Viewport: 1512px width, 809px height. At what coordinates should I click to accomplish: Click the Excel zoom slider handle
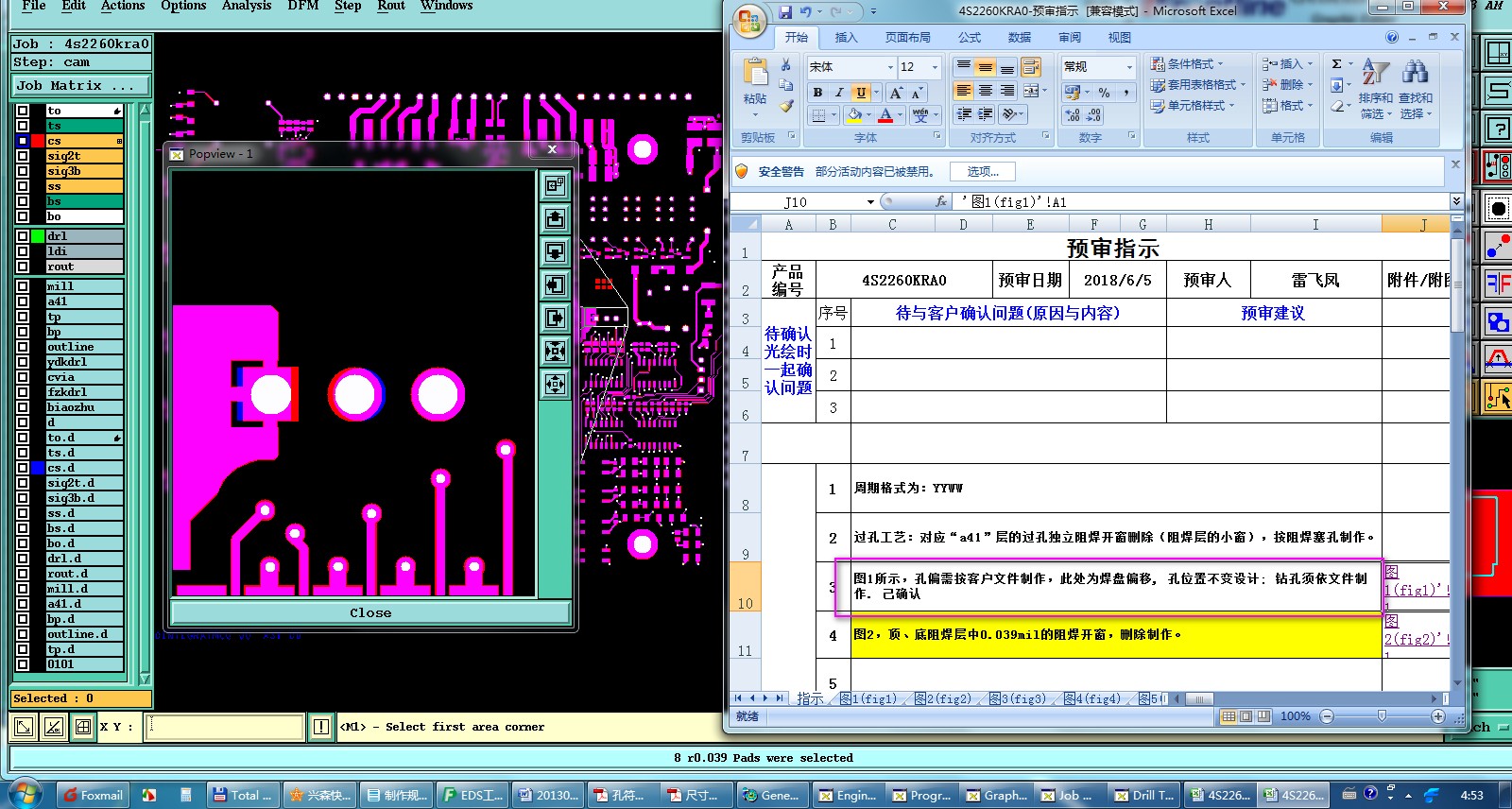coord(1383,716)
